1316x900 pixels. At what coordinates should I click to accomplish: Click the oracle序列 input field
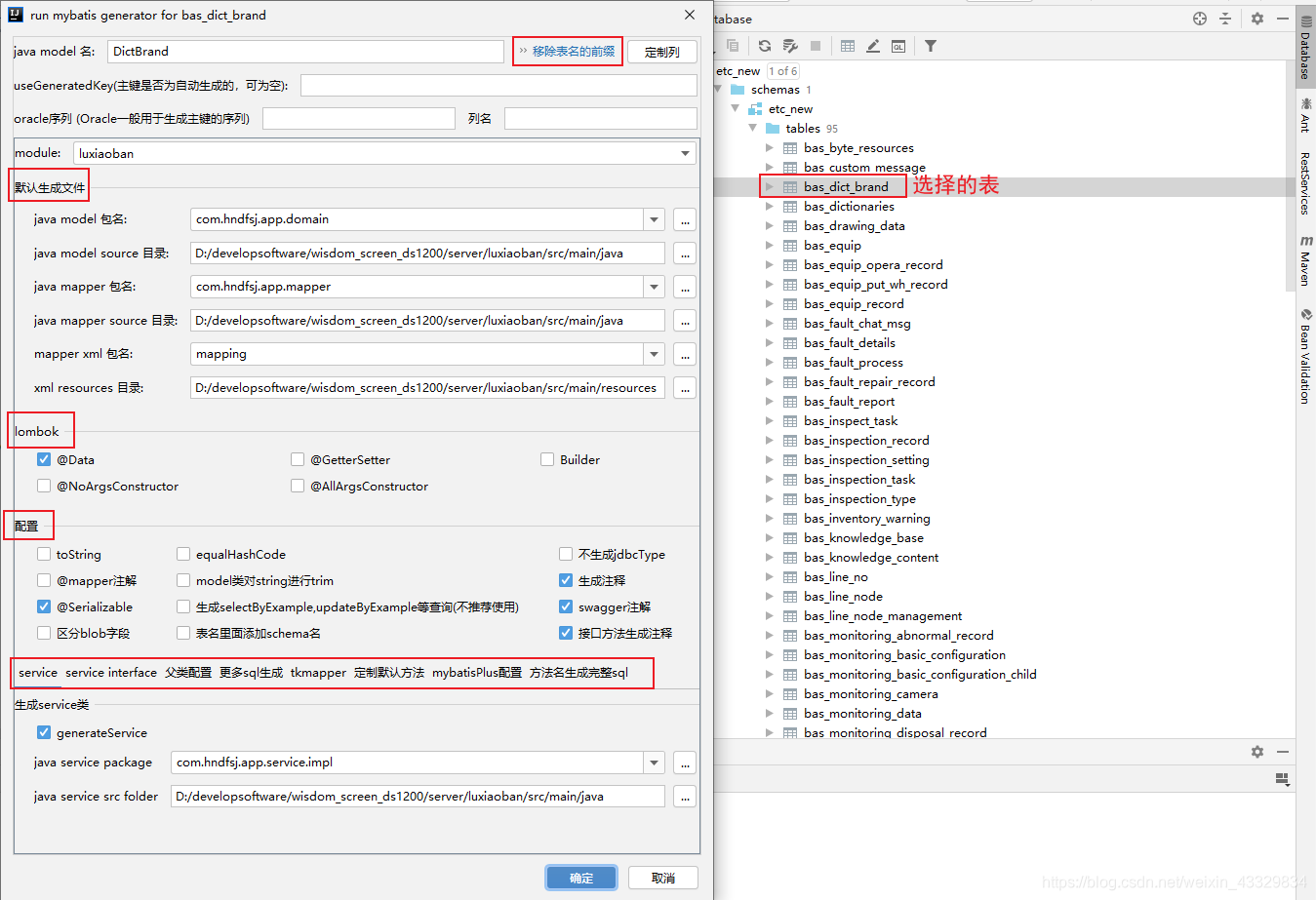(x=359, y=119)
